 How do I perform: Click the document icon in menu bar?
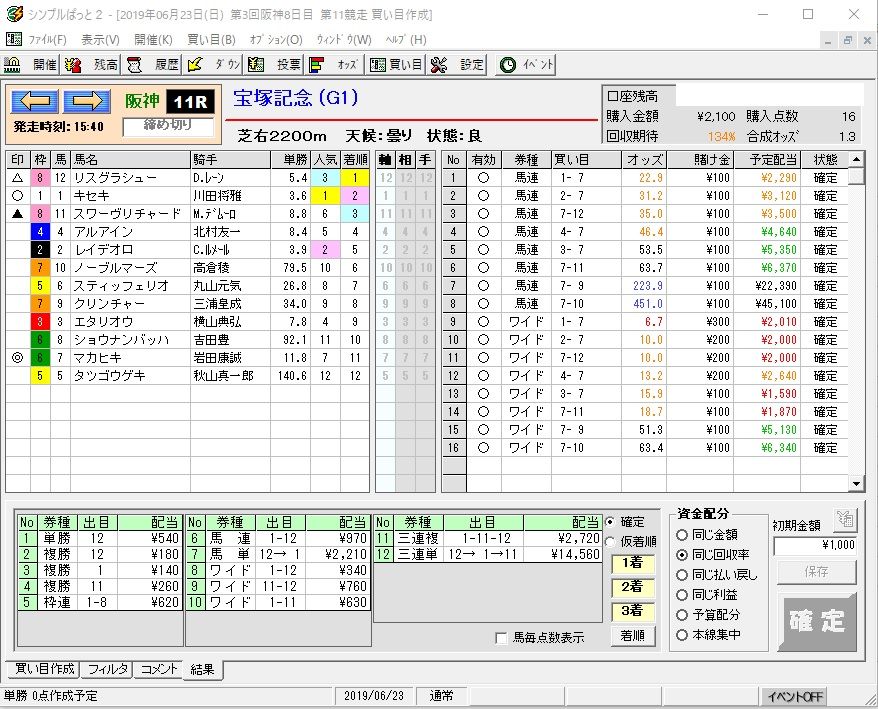pyautogui.click(x=14, y=39)
